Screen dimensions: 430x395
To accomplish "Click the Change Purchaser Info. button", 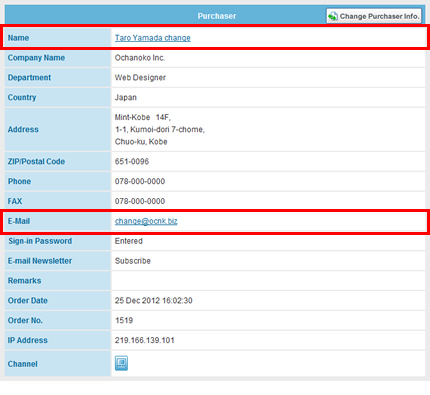I will 374,16.
